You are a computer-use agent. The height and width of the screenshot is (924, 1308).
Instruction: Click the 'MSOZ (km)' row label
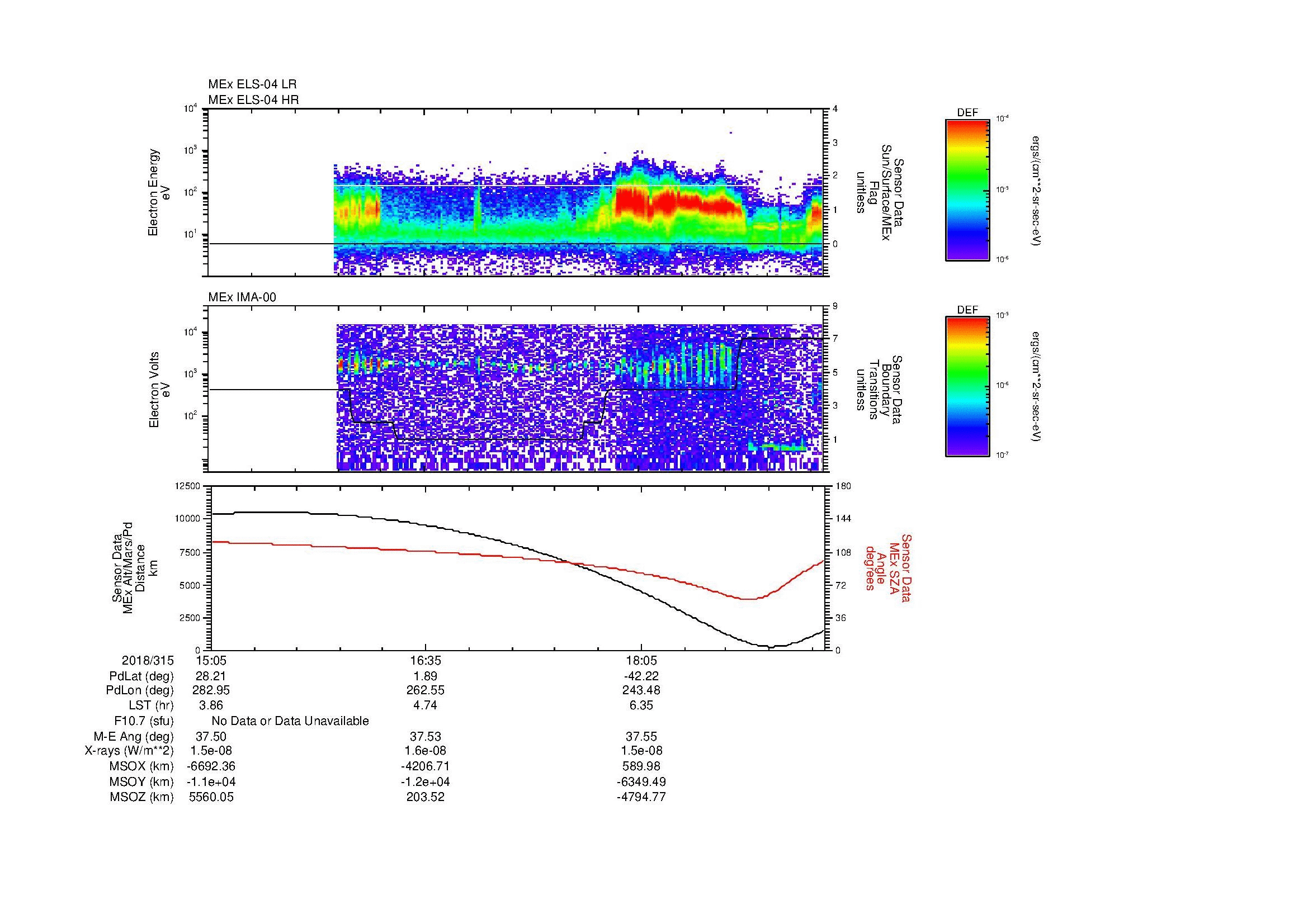141,797
